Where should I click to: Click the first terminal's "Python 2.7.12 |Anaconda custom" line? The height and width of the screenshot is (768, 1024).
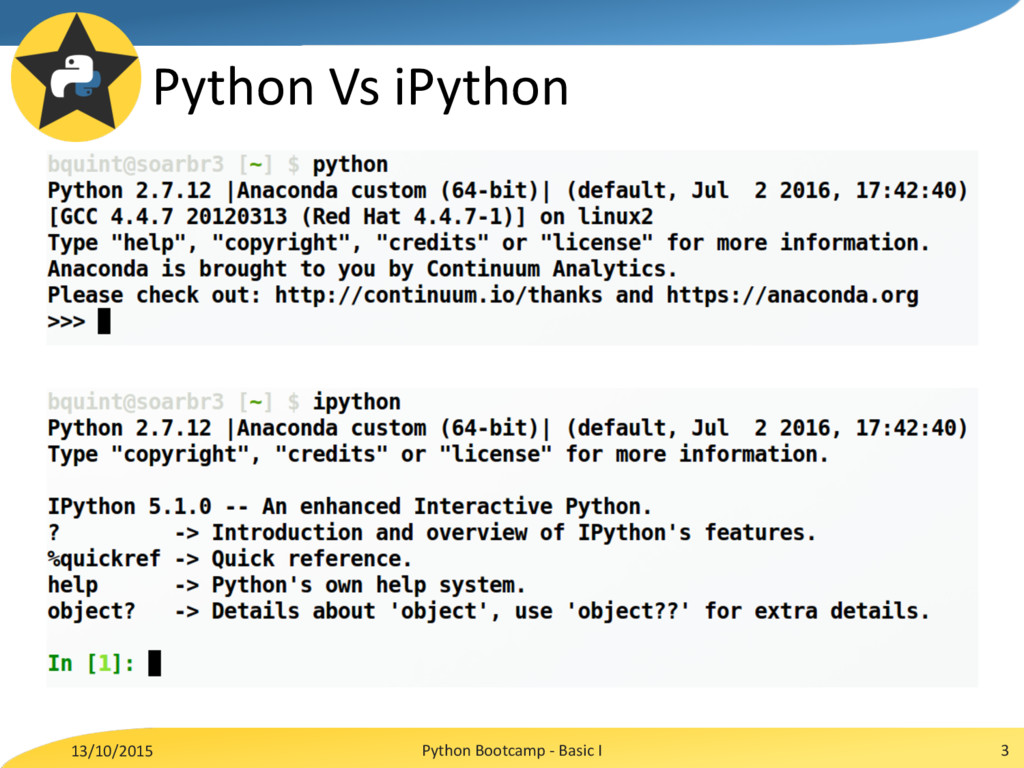point(507,191)
